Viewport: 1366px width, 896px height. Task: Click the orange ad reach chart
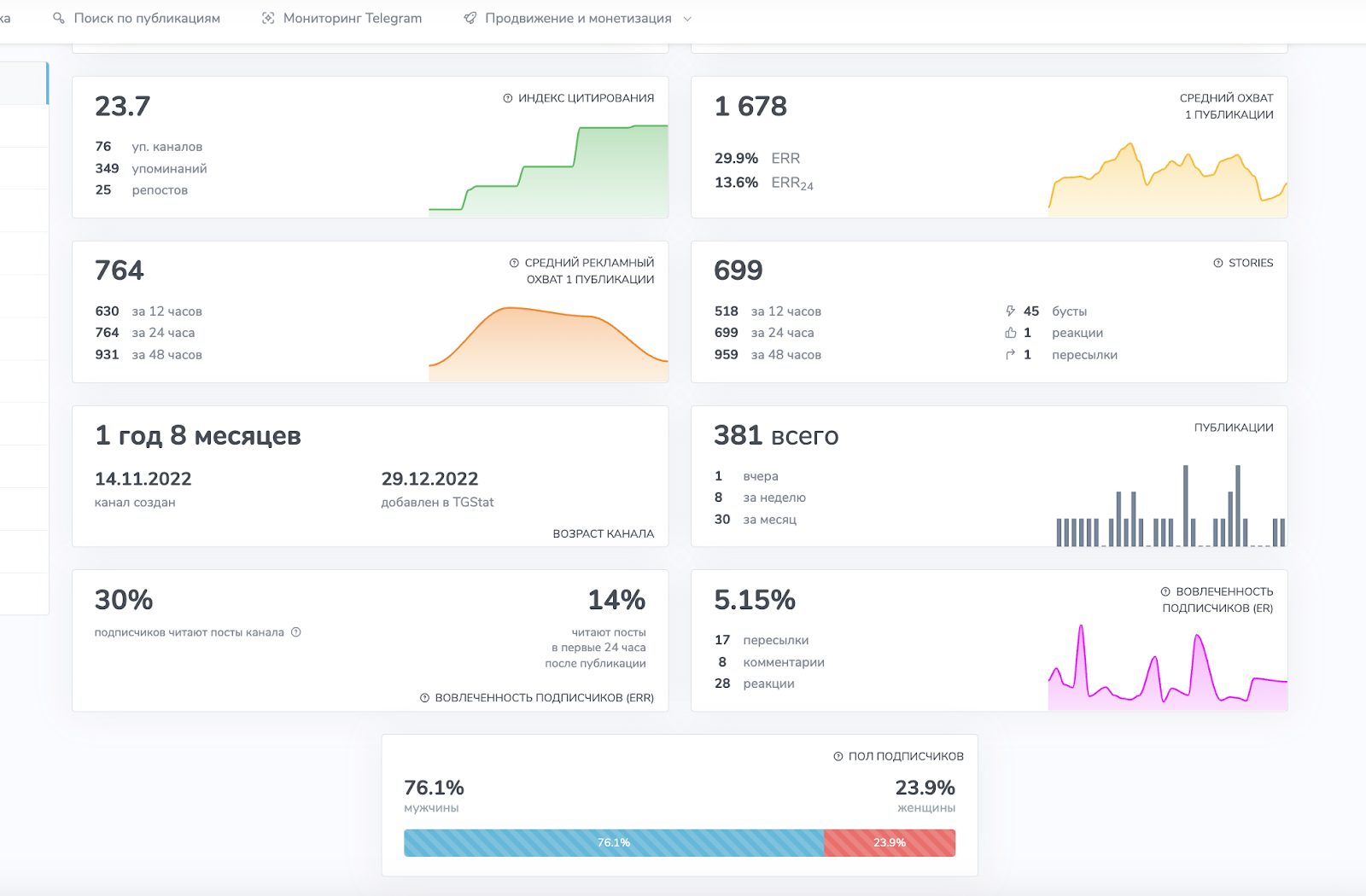[x=548, y=344]
